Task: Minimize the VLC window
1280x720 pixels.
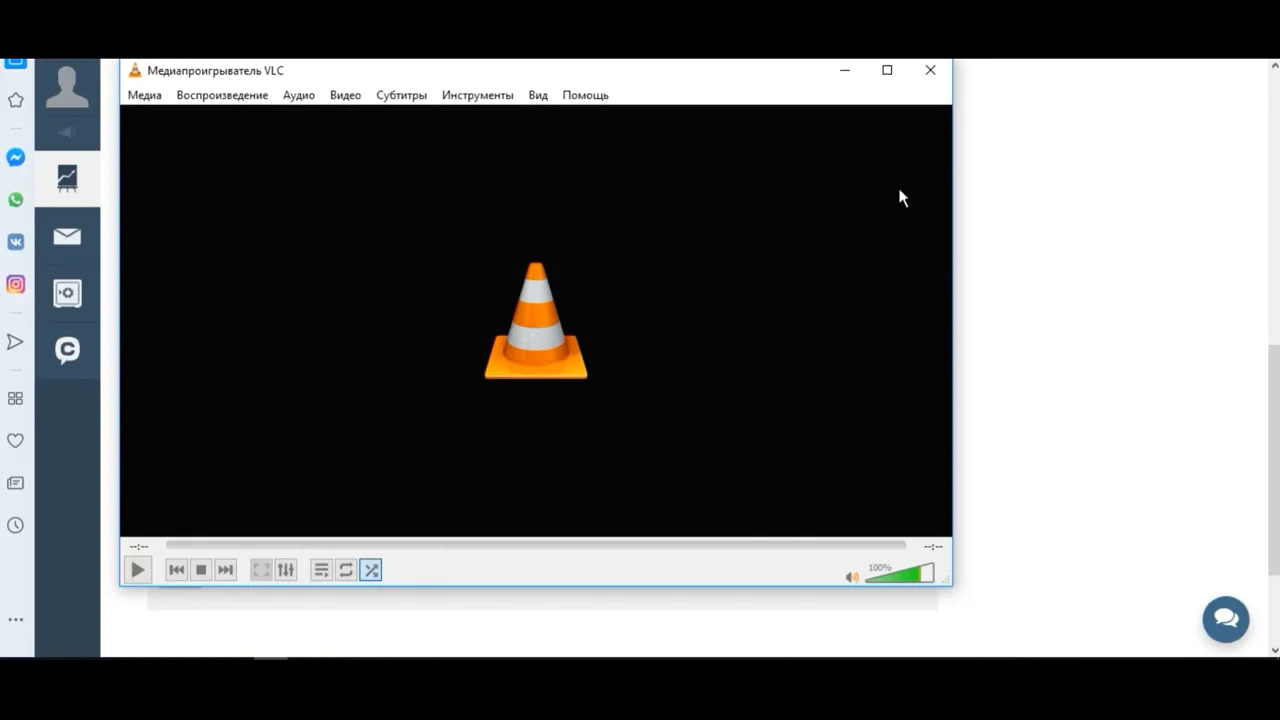Action: 845,70
